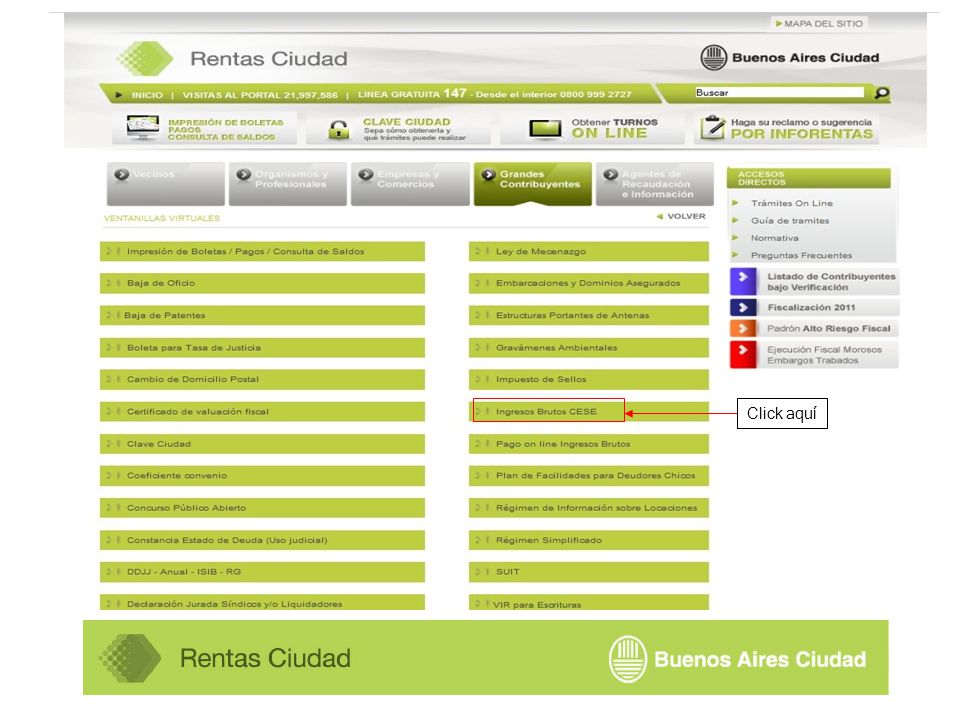Click Impuesto de Sellos option
This screenshot has height=720, width=960.
pyautogui.click(x=589, y=380)
